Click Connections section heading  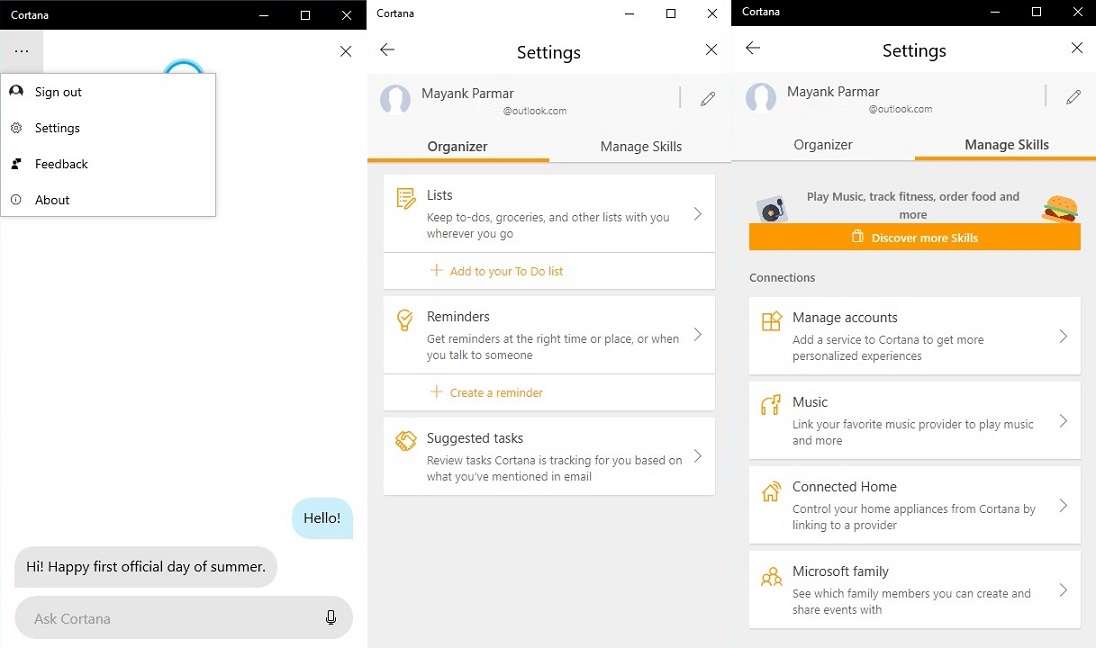782,278
